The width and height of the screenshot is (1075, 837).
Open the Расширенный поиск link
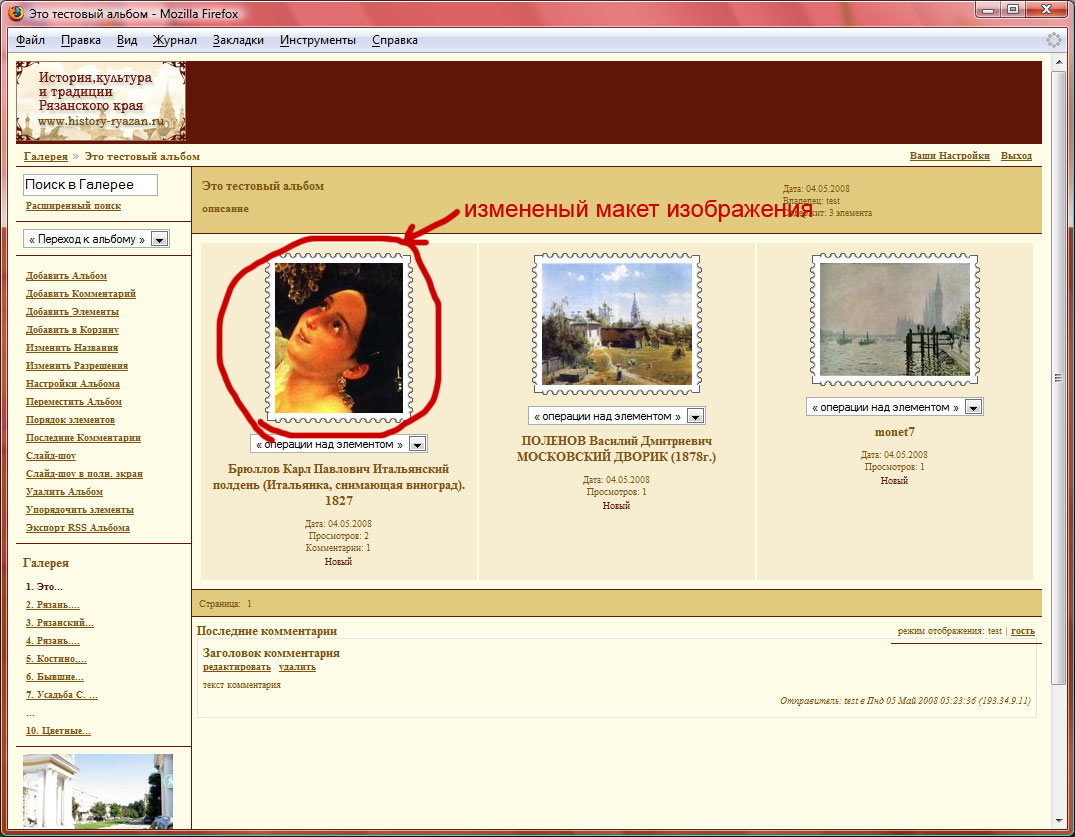73,206
